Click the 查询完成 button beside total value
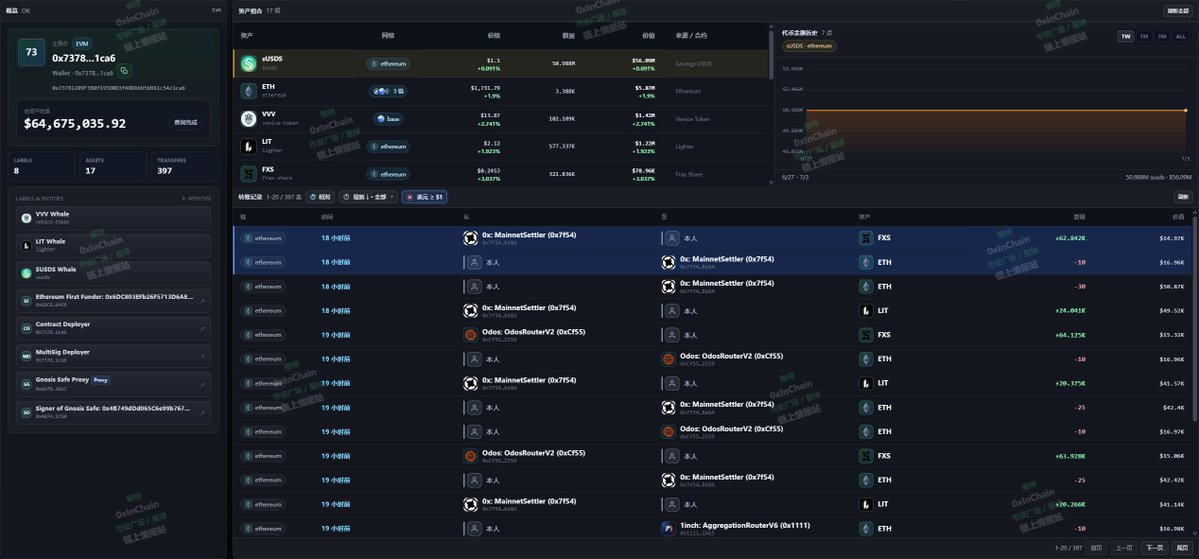This screenshot has height=559, width=1199. click(x=186, y=122)
